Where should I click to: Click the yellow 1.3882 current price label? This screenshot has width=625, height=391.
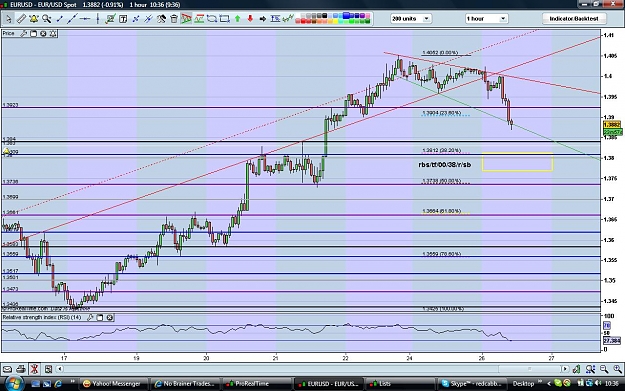(x=612, y=125)
